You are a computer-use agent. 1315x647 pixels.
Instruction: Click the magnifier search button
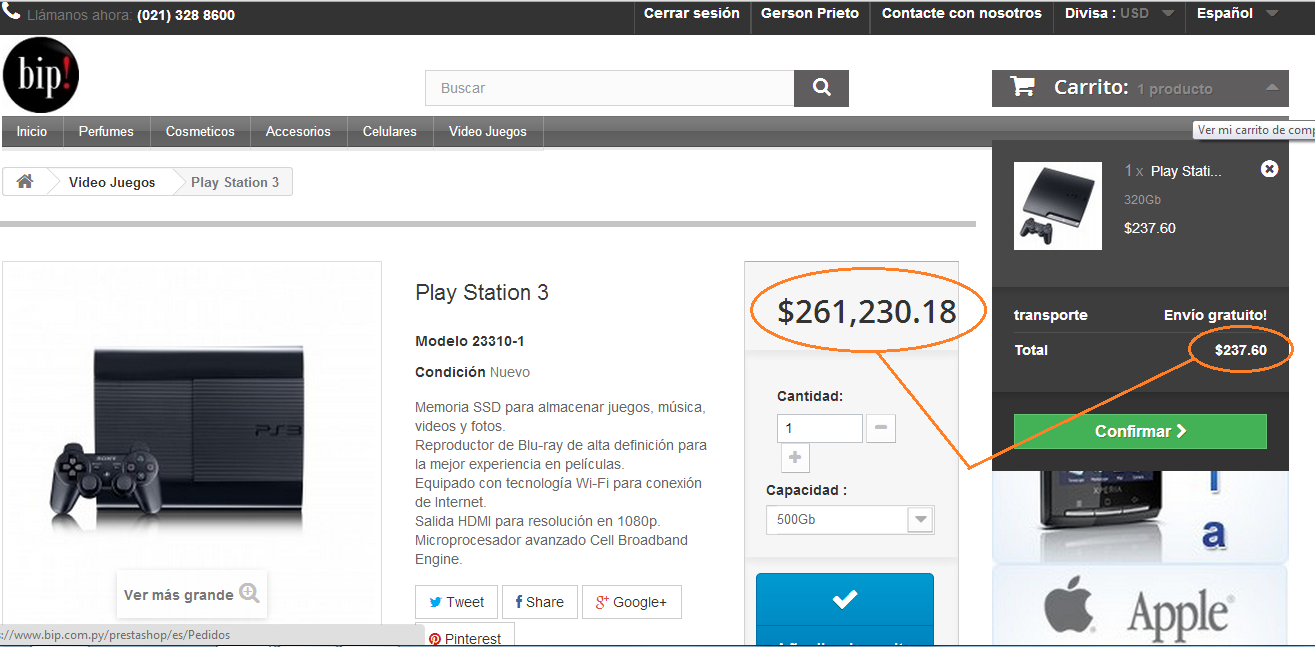821,88
